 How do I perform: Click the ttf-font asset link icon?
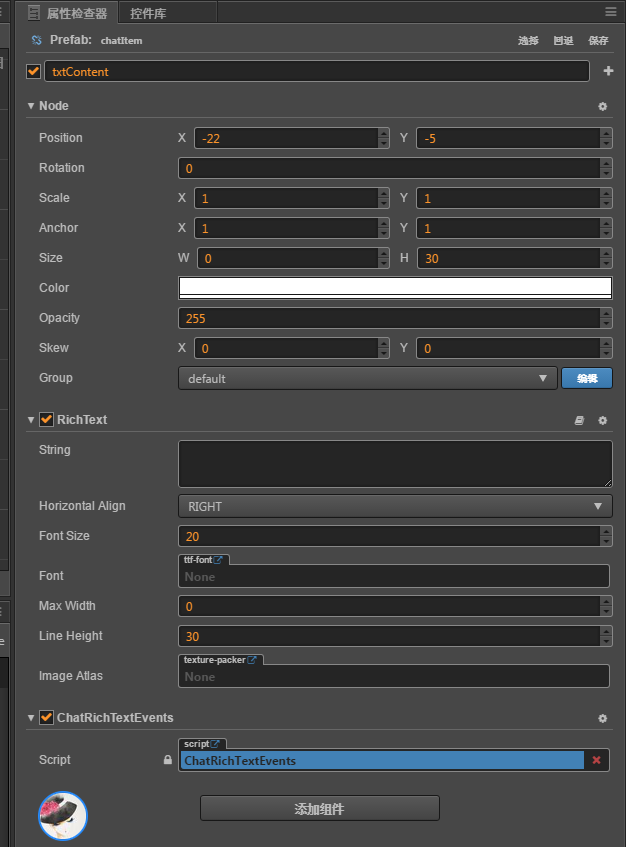pos(219,560)
